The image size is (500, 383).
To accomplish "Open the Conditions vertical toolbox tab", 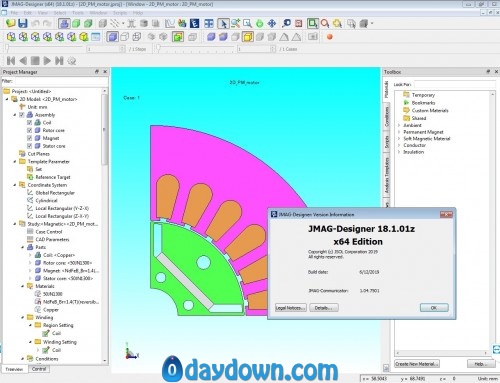I will click(x=387, y=117).
